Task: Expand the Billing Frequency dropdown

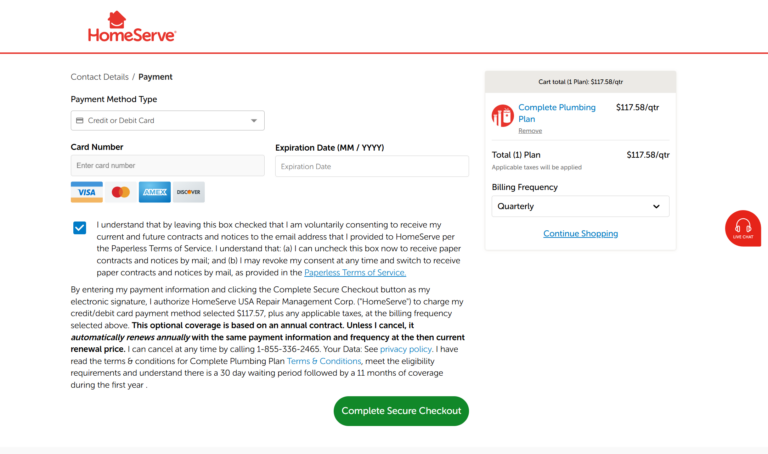Action: 580,206
